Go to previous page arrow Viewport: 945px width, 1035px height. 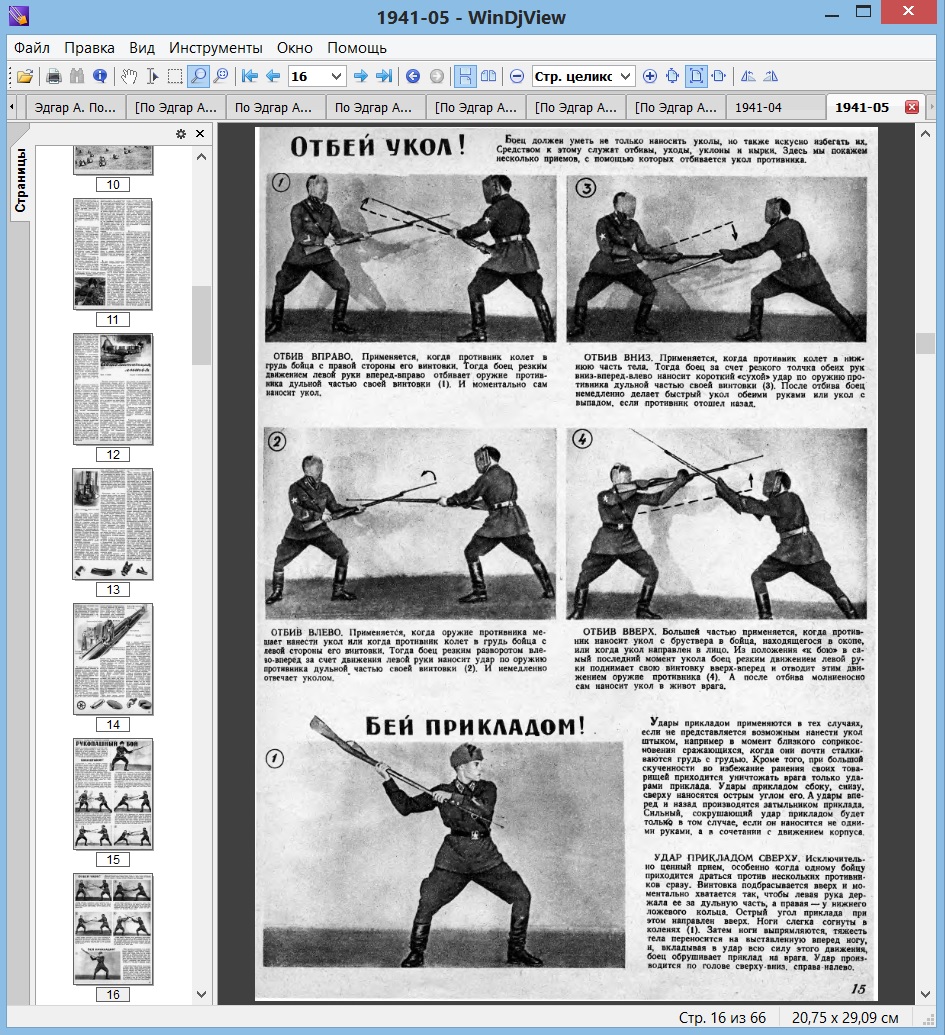click(273, 76)
